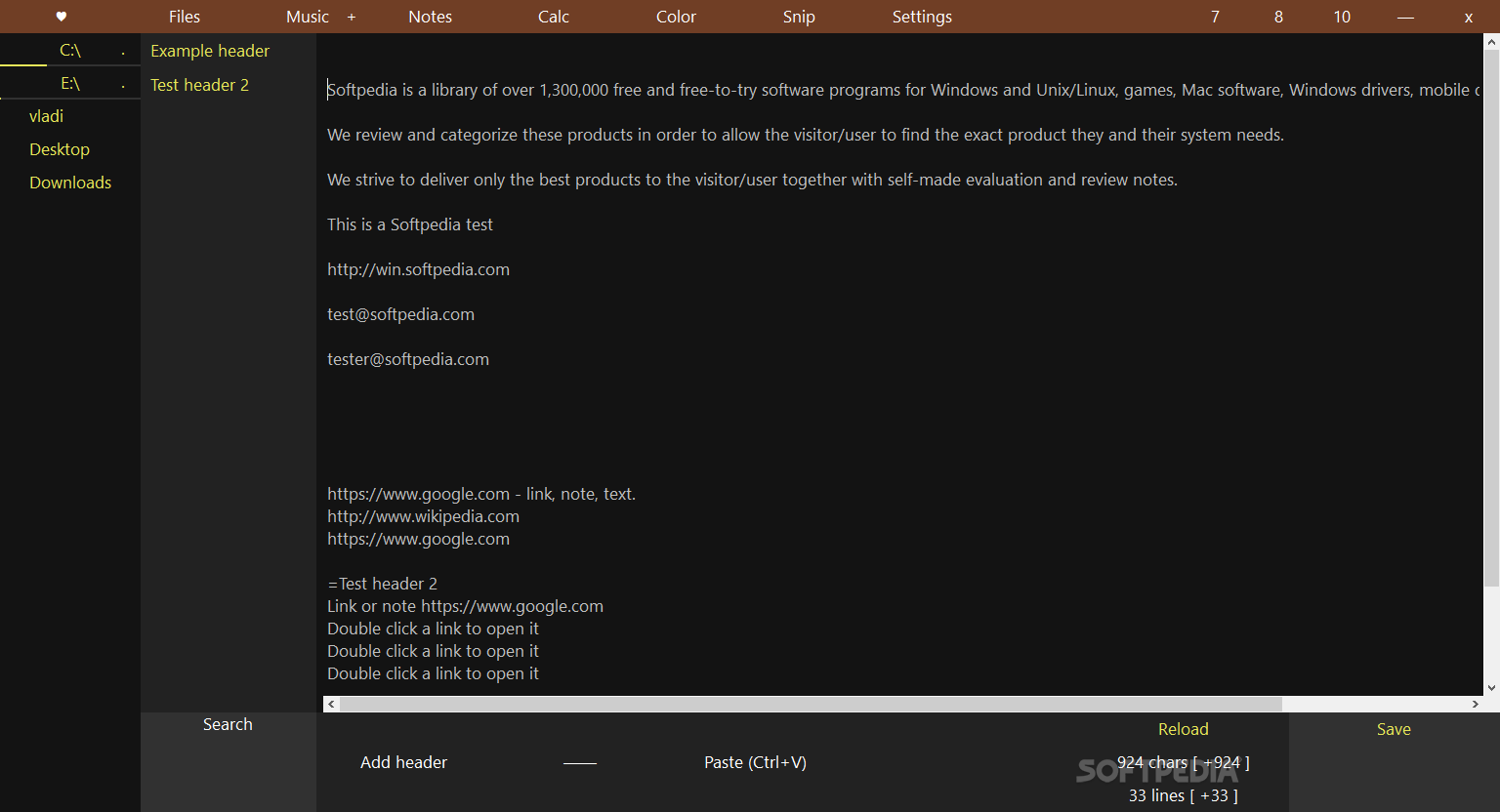The image size is (1500, 812).
Task: Open the Music tab
Action: coord(308,17)
